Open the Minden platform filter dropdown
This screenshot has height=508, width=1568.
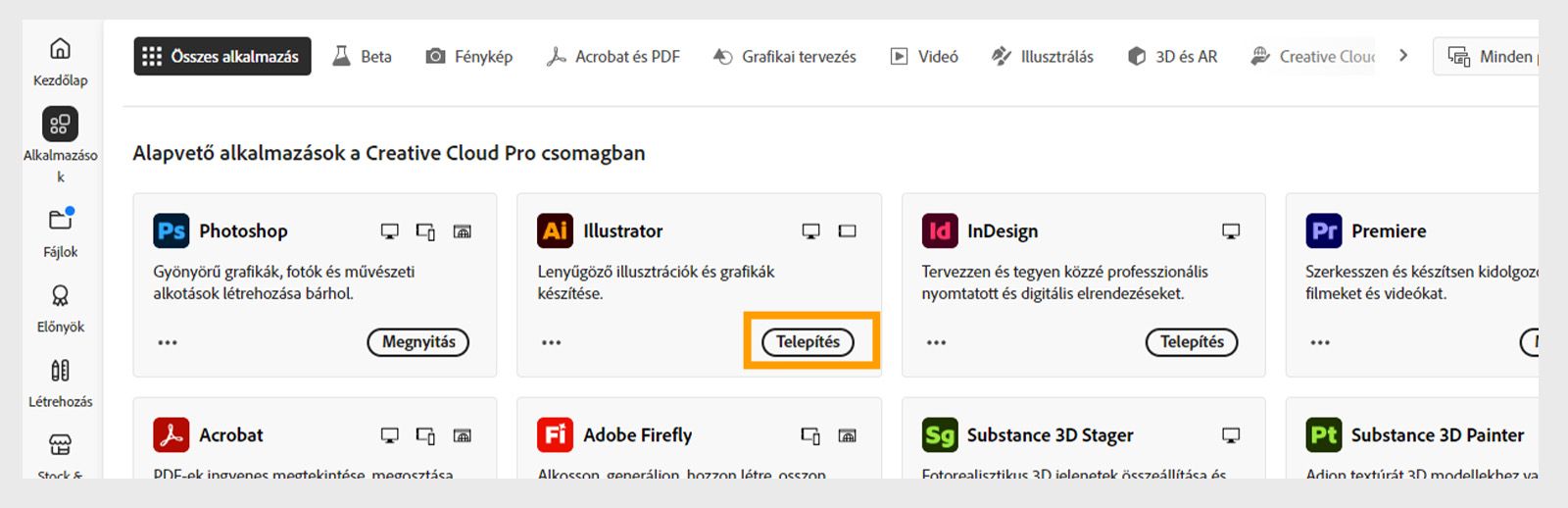tap(1488, 57)
